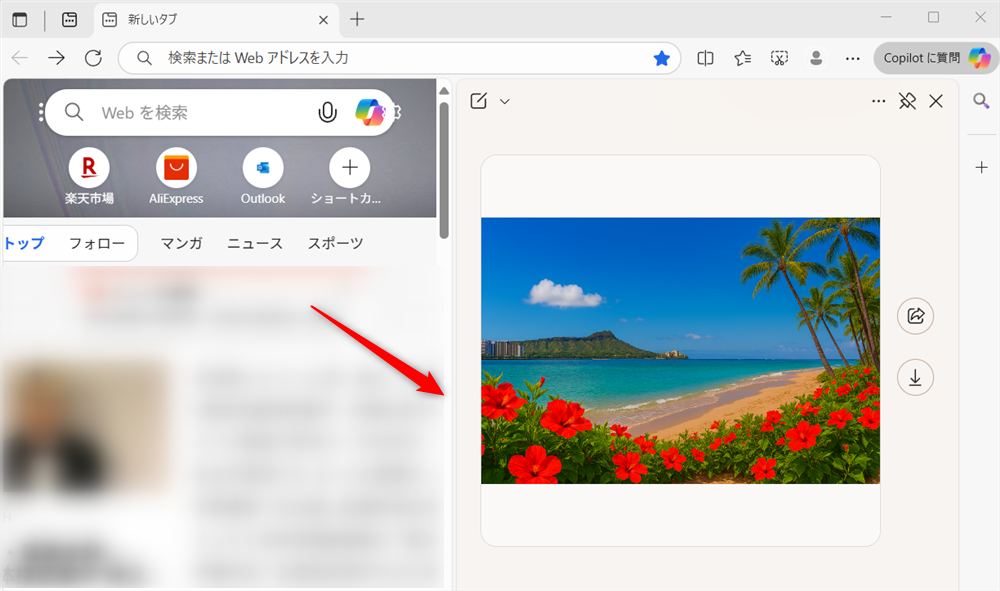Open the Copilot pane more options menu
Viewport: 1000px width, 591px height.
tap(878, 101)
